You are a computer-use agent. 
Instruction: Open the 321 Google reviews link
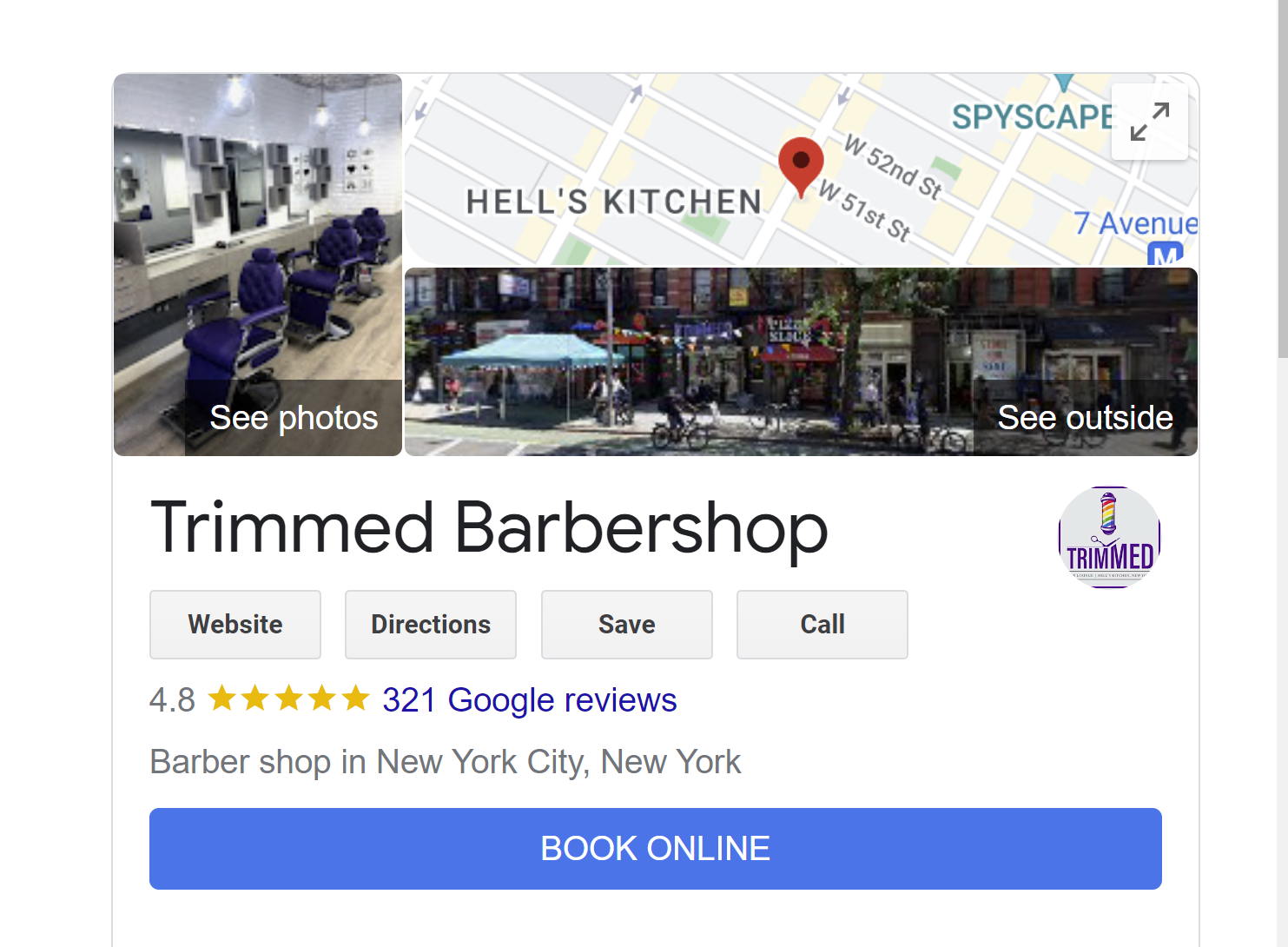529,699
